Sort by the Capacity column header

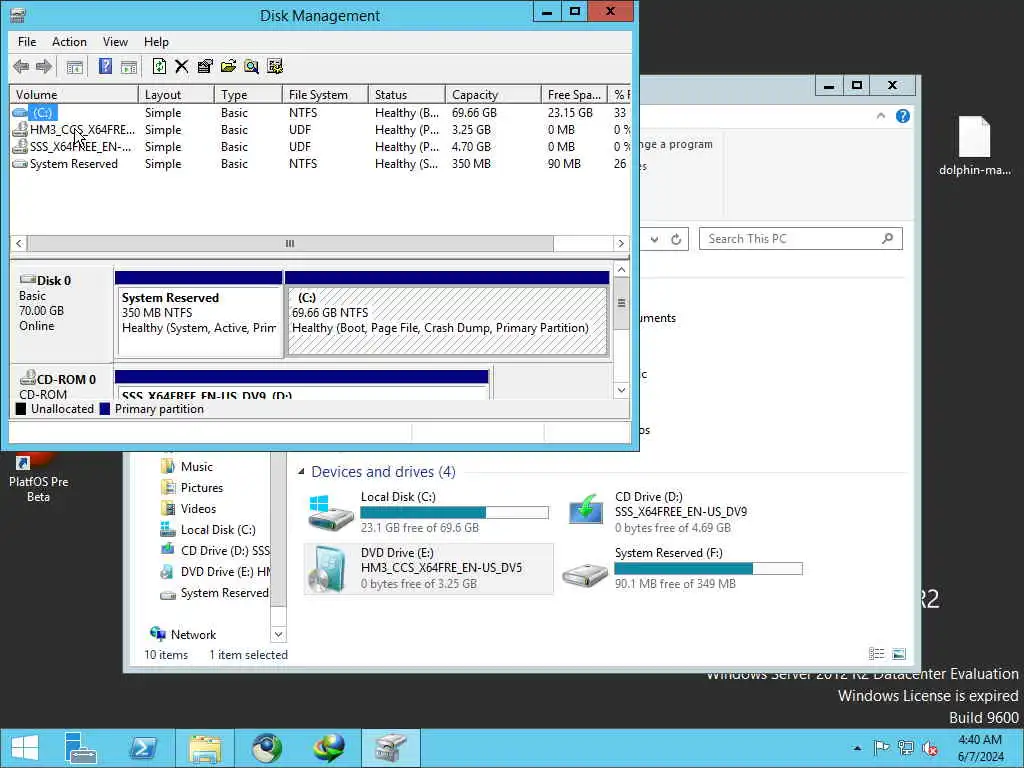coord(493,95)
